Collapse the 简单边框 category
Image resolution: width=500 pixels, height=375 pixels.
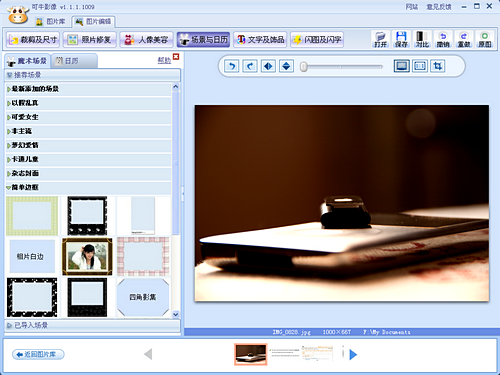89,187
